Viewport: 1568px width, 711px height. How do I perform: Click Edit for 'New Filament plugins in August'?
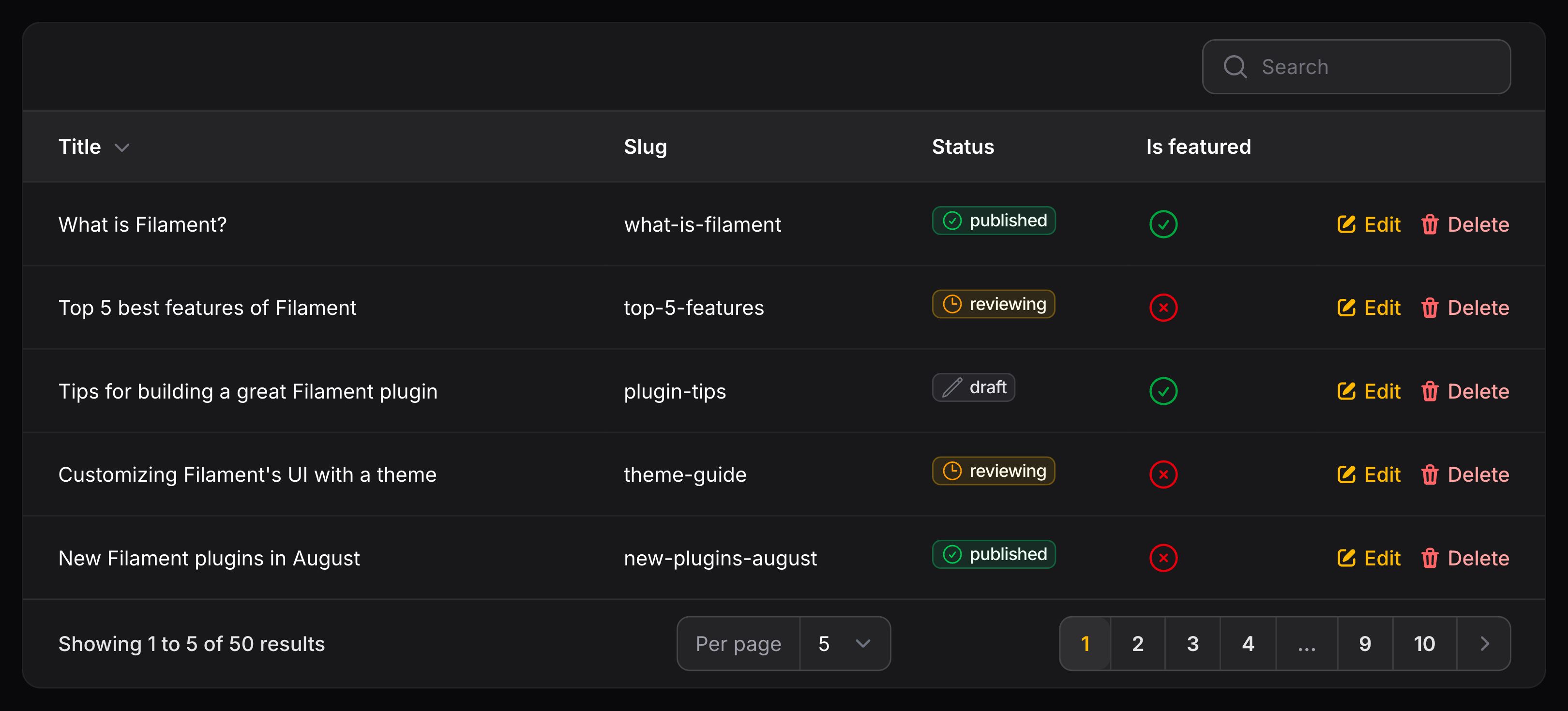pyautogui.click(x=1382, y=558)
